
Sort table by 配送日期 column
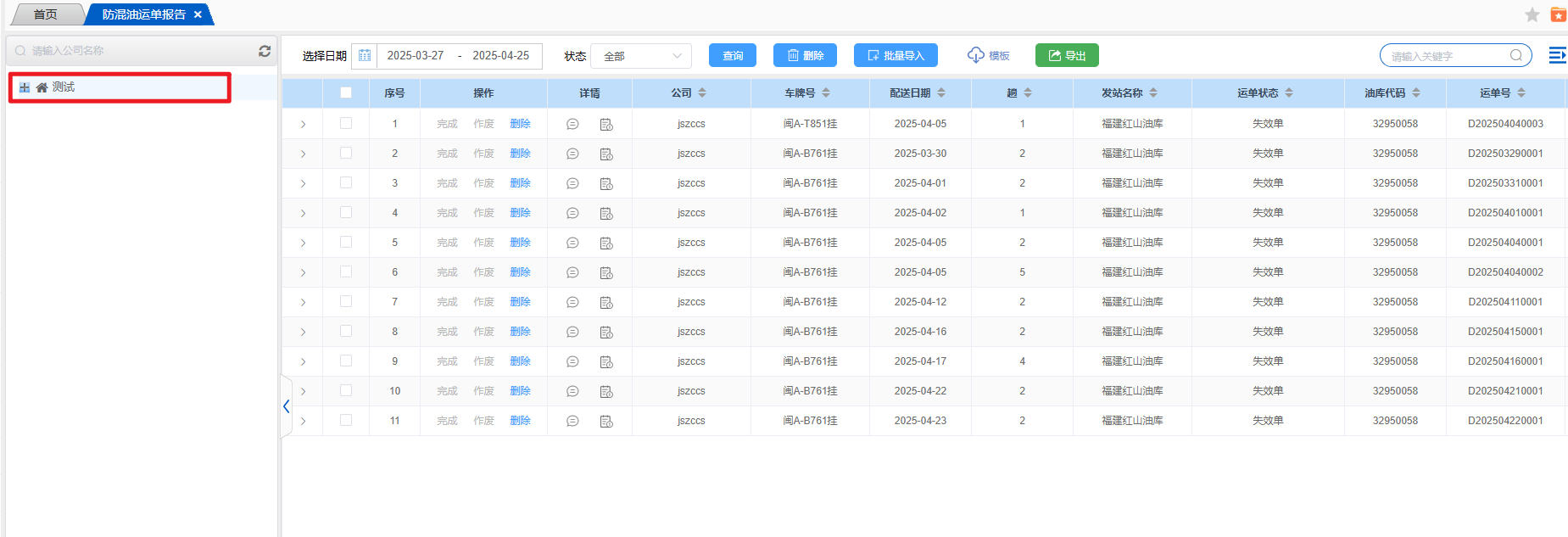pyautogui.click(x=918, y=93)
